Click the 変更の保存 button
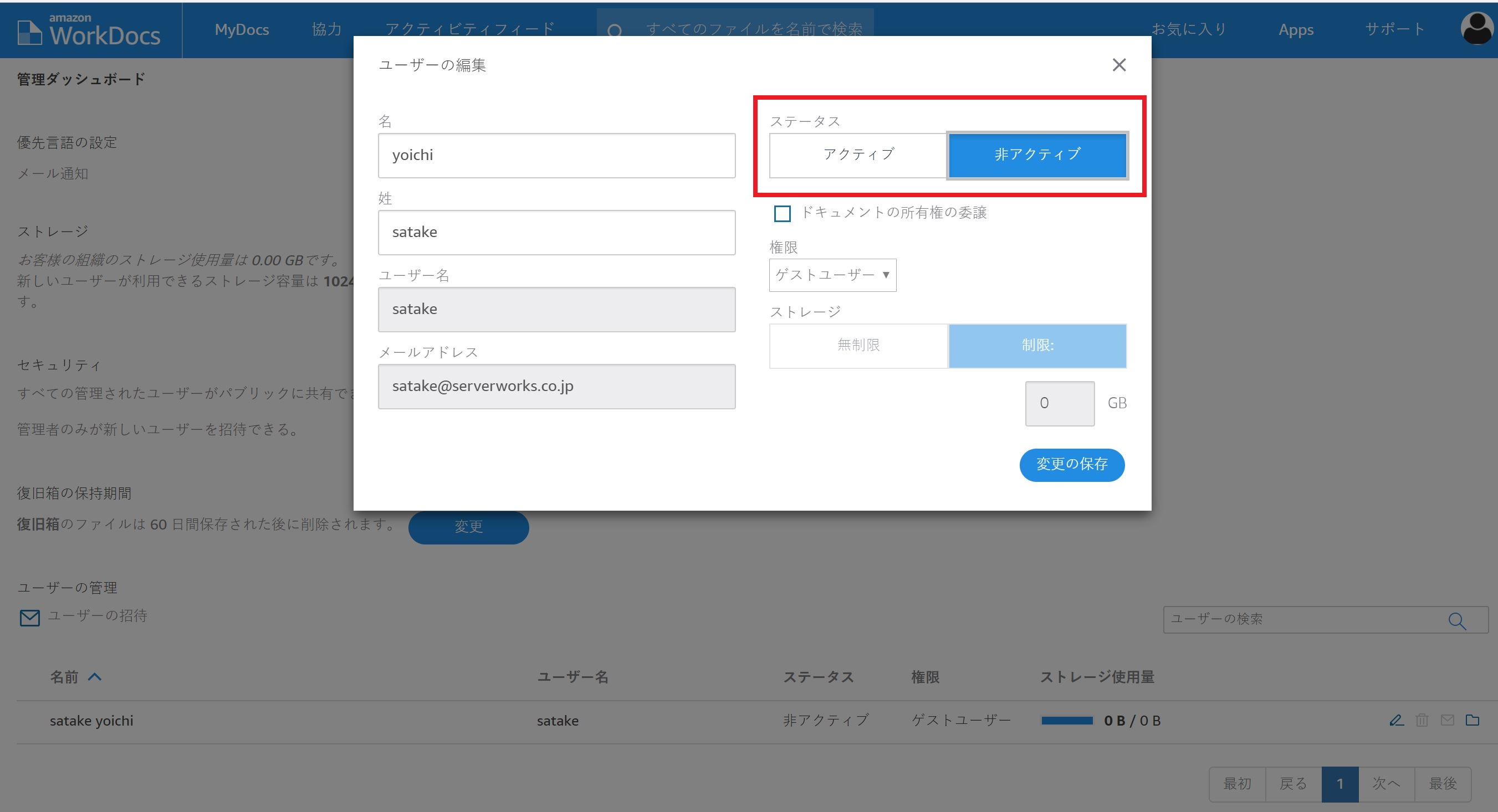 point(1072,464)
